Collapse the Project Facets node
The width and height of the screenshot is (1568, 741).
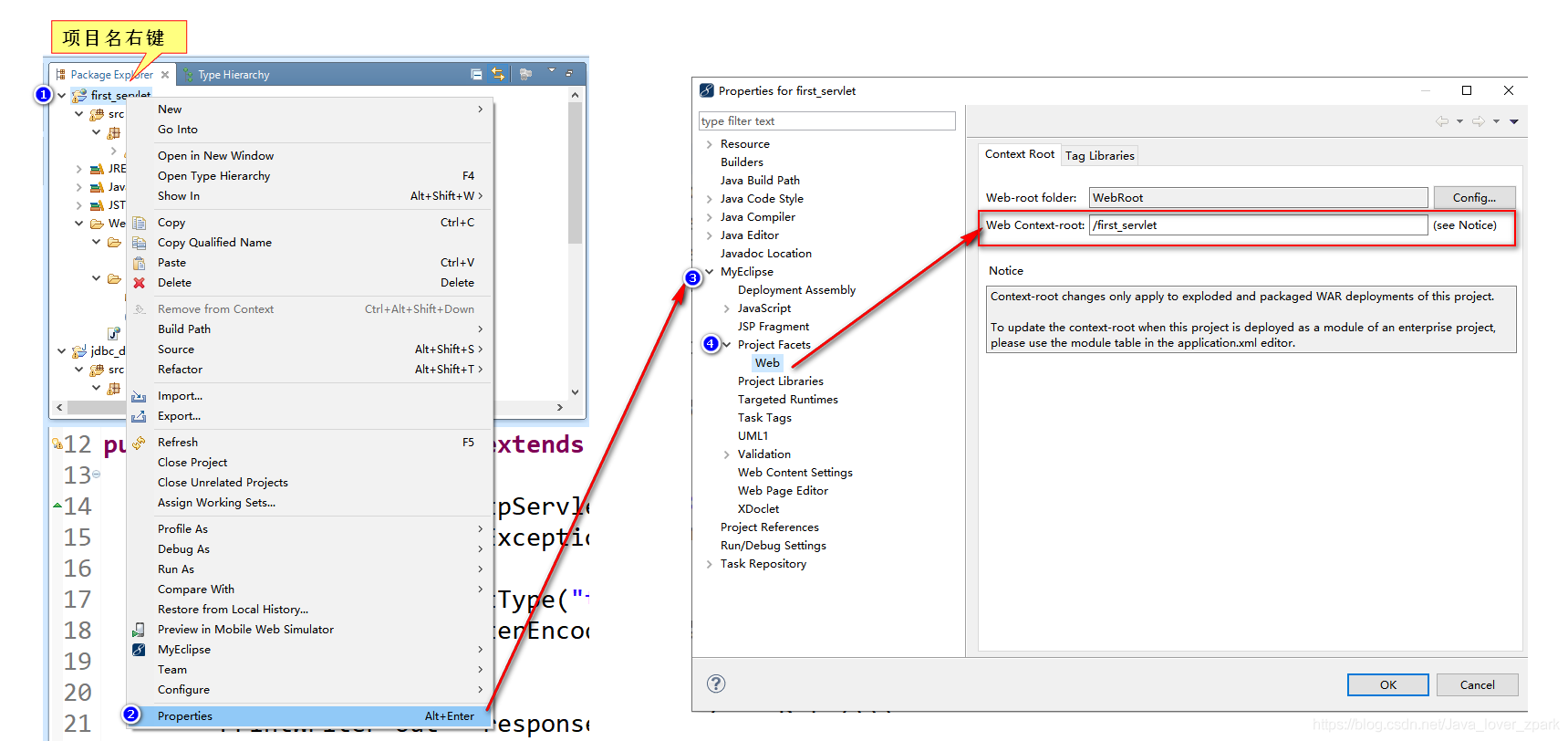point(727,345)
